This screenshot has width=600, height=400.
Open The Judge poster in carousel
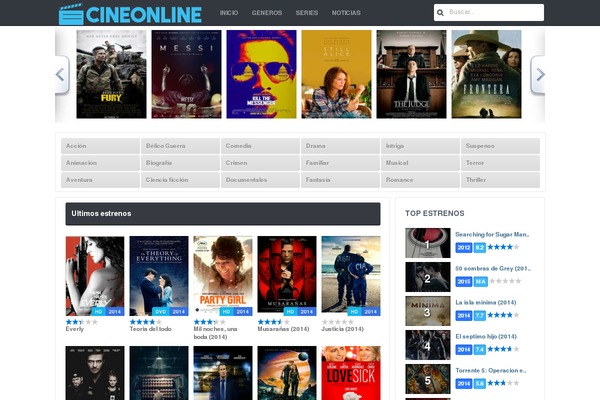click(x=411, y=74)
